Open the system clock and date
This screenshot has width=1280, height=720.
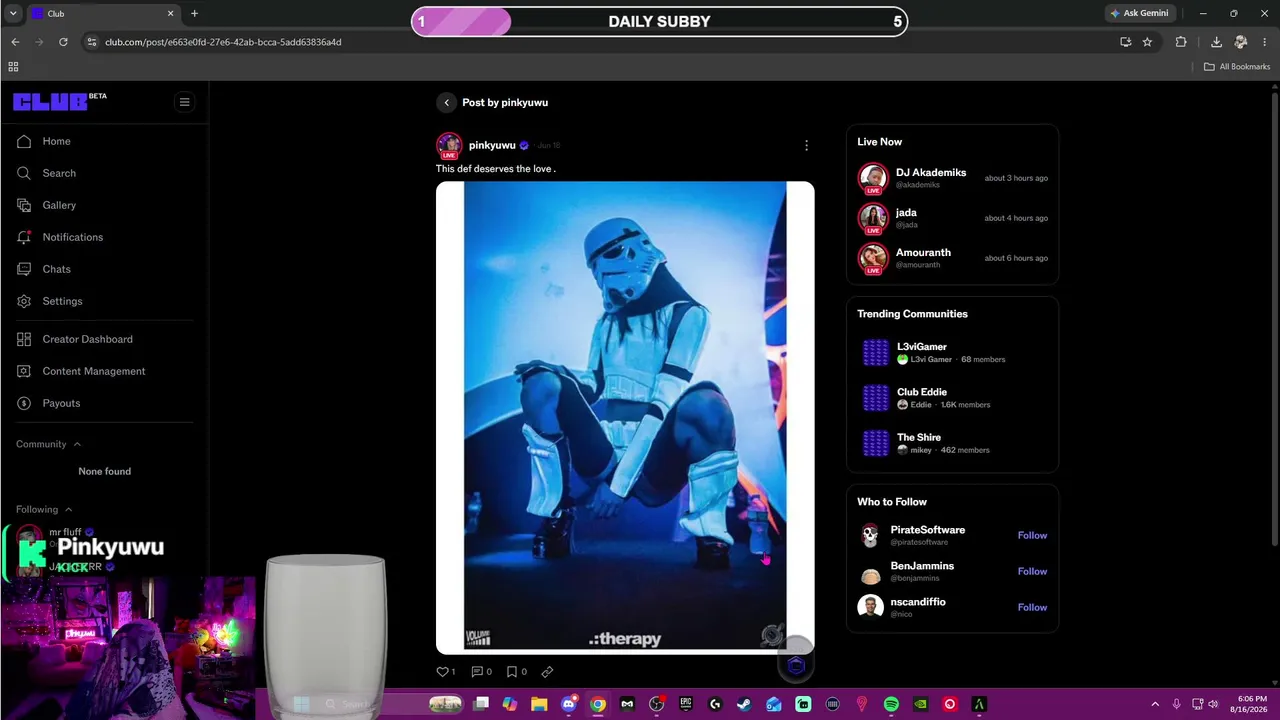click(1251, 704)
